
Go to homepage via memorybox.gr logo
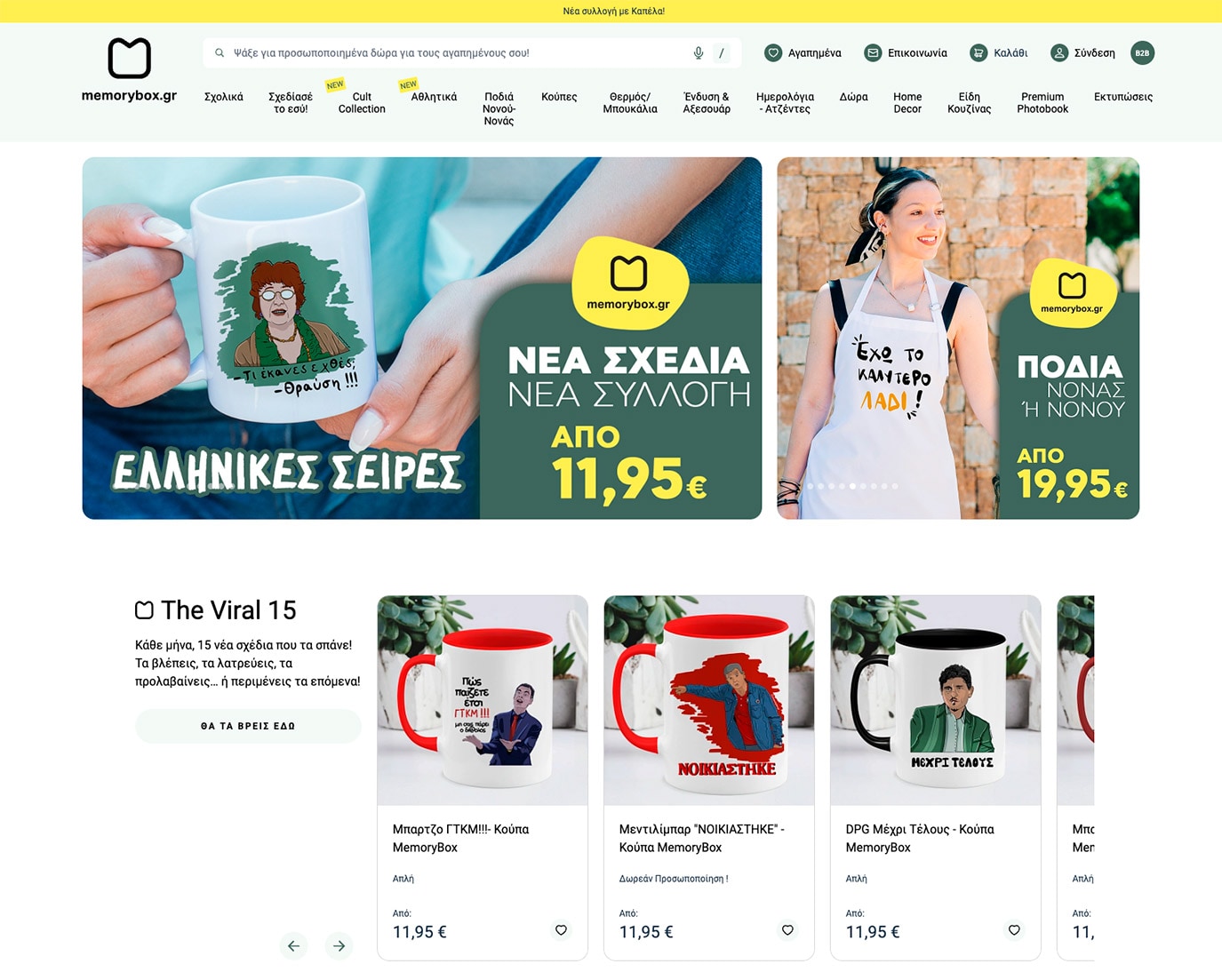pos(130,70)
